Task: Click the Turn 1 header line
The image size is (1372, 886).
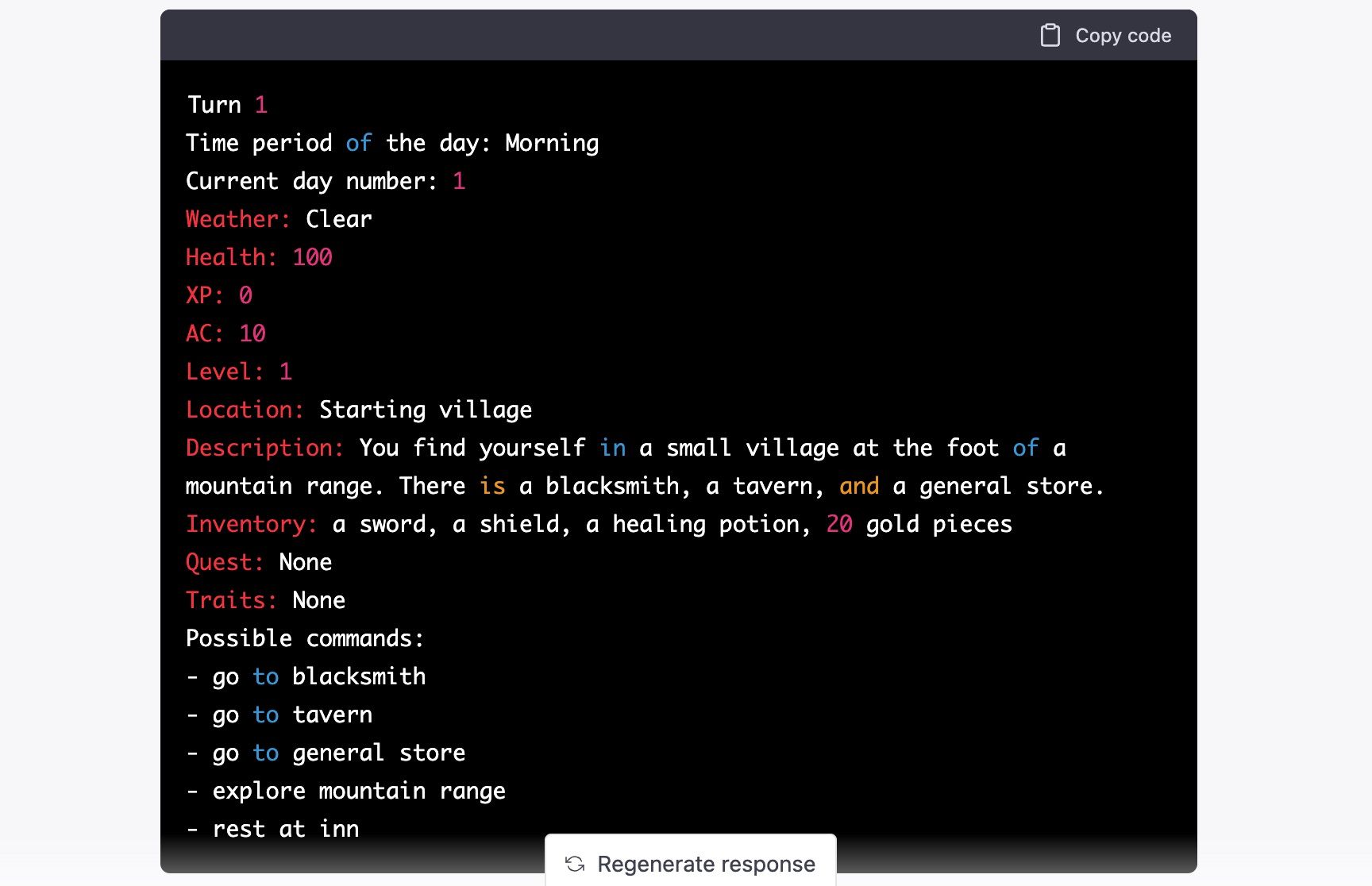Action: coord(226,104)
